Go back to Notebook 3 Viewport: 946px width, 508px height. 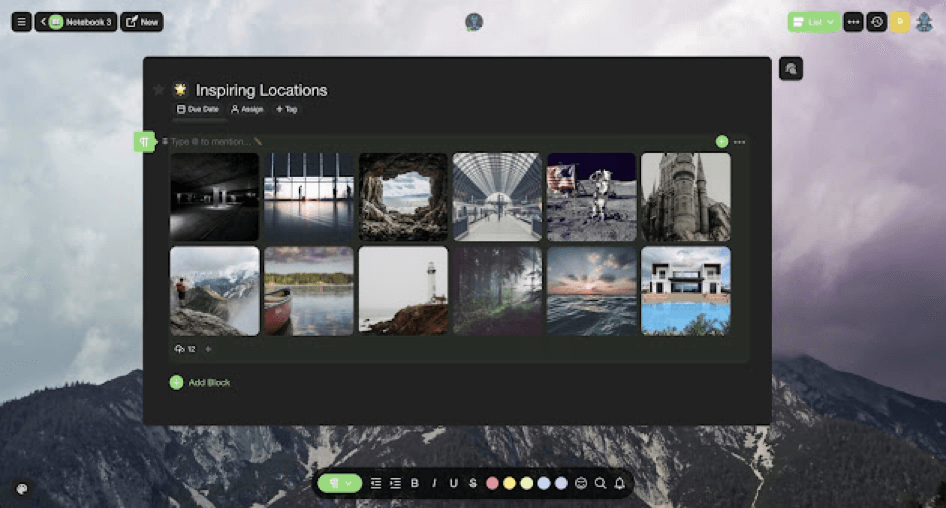tap(76, 22)
